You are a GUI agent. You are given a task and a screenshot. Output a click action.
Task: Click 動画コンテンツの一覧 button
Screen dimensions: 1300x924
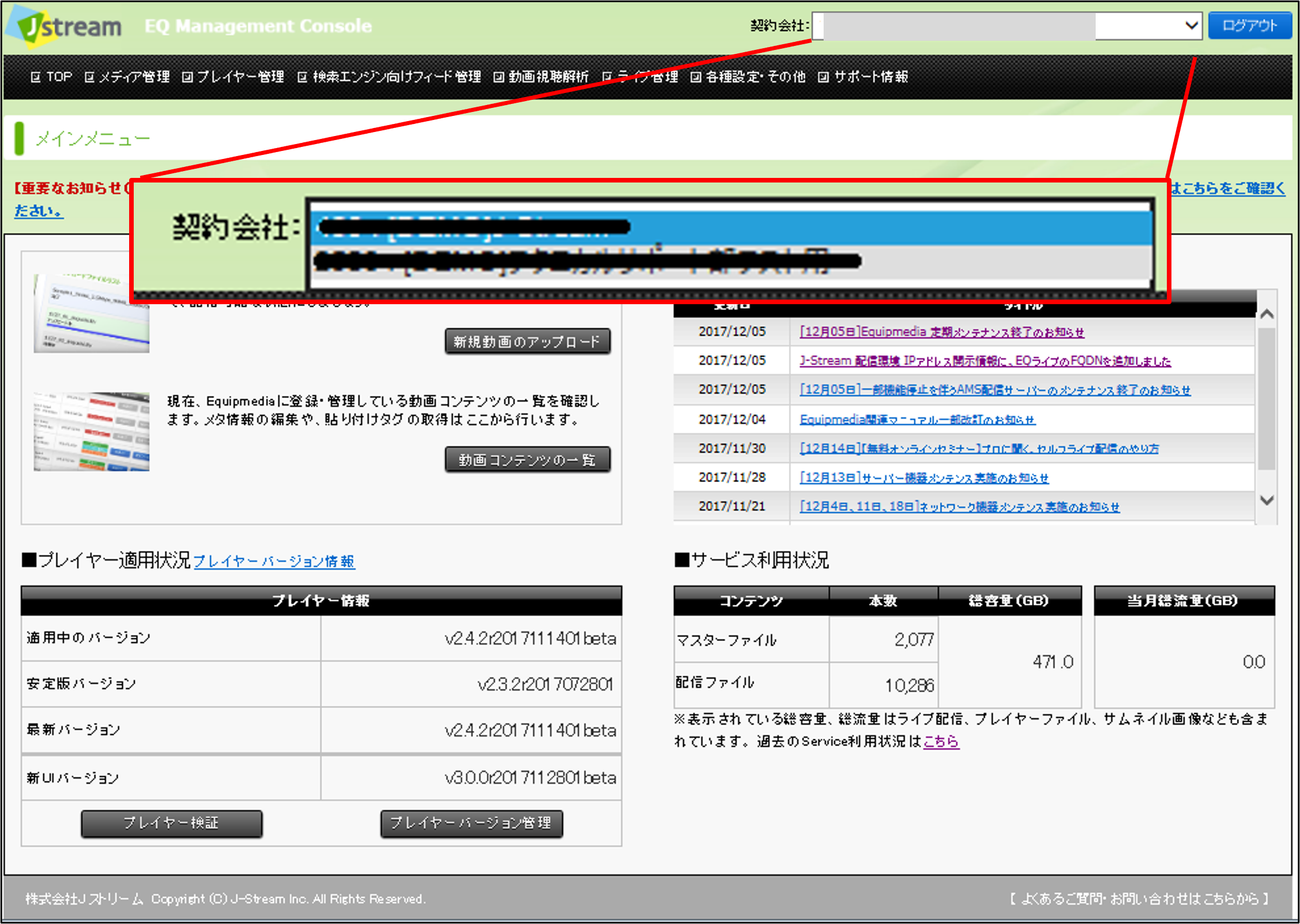click(x=527, y=460)
